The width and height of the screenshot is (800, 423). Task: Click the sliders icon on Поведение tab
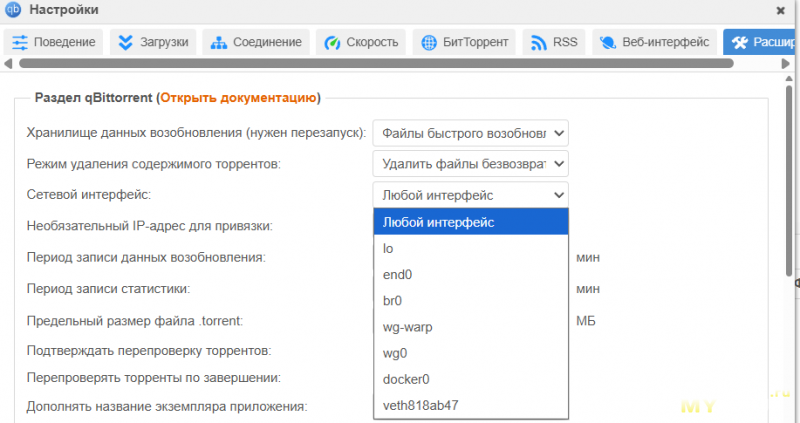[x=20, y=42]
